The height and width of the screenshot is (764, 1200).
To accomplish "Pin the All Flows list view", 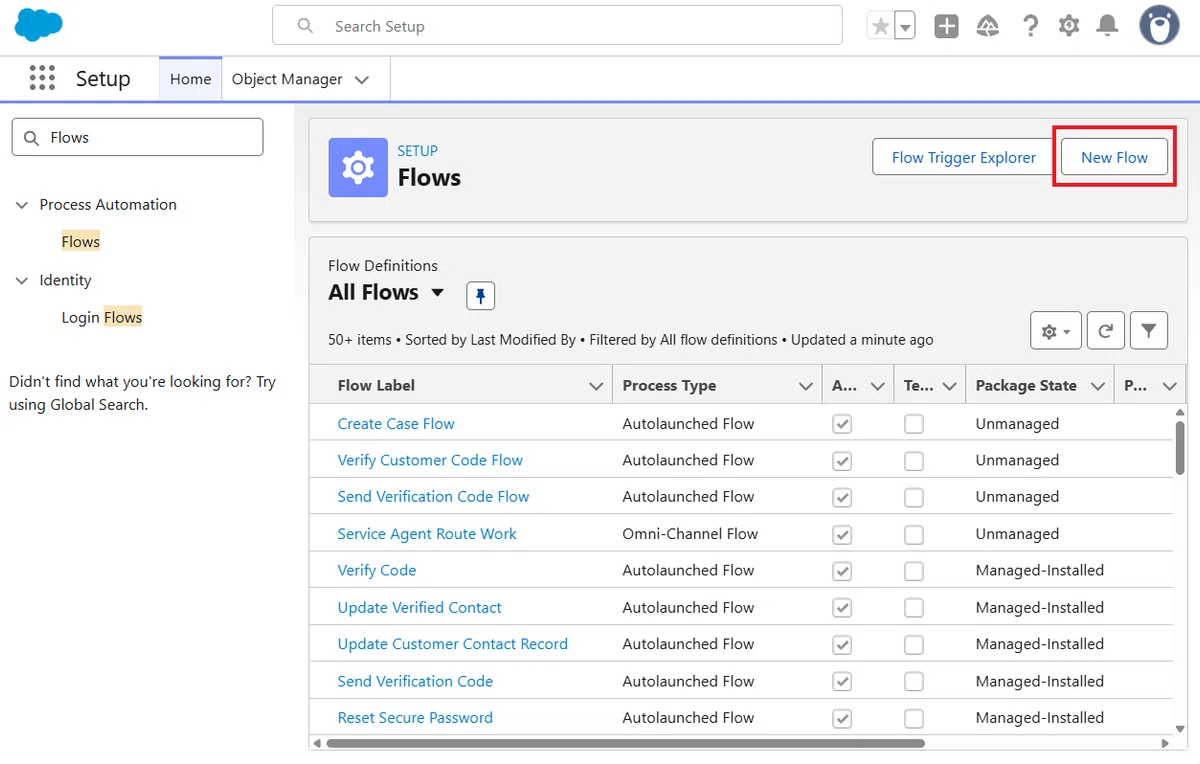I will [481, 296].
